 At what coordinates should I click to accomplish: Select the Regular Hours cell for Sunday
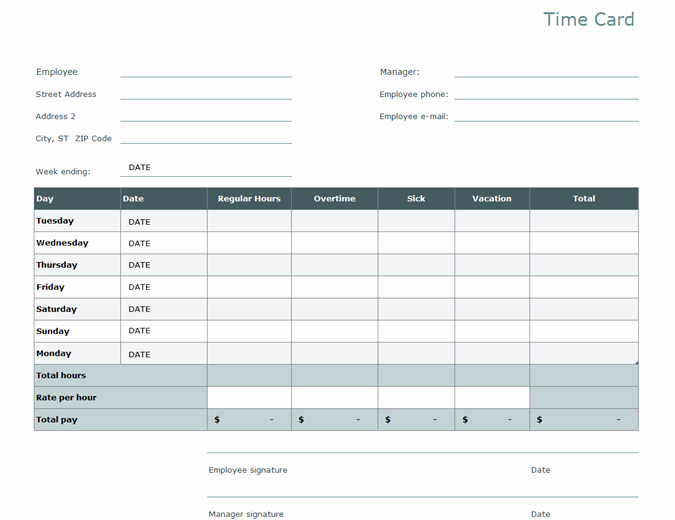(249, 331)
